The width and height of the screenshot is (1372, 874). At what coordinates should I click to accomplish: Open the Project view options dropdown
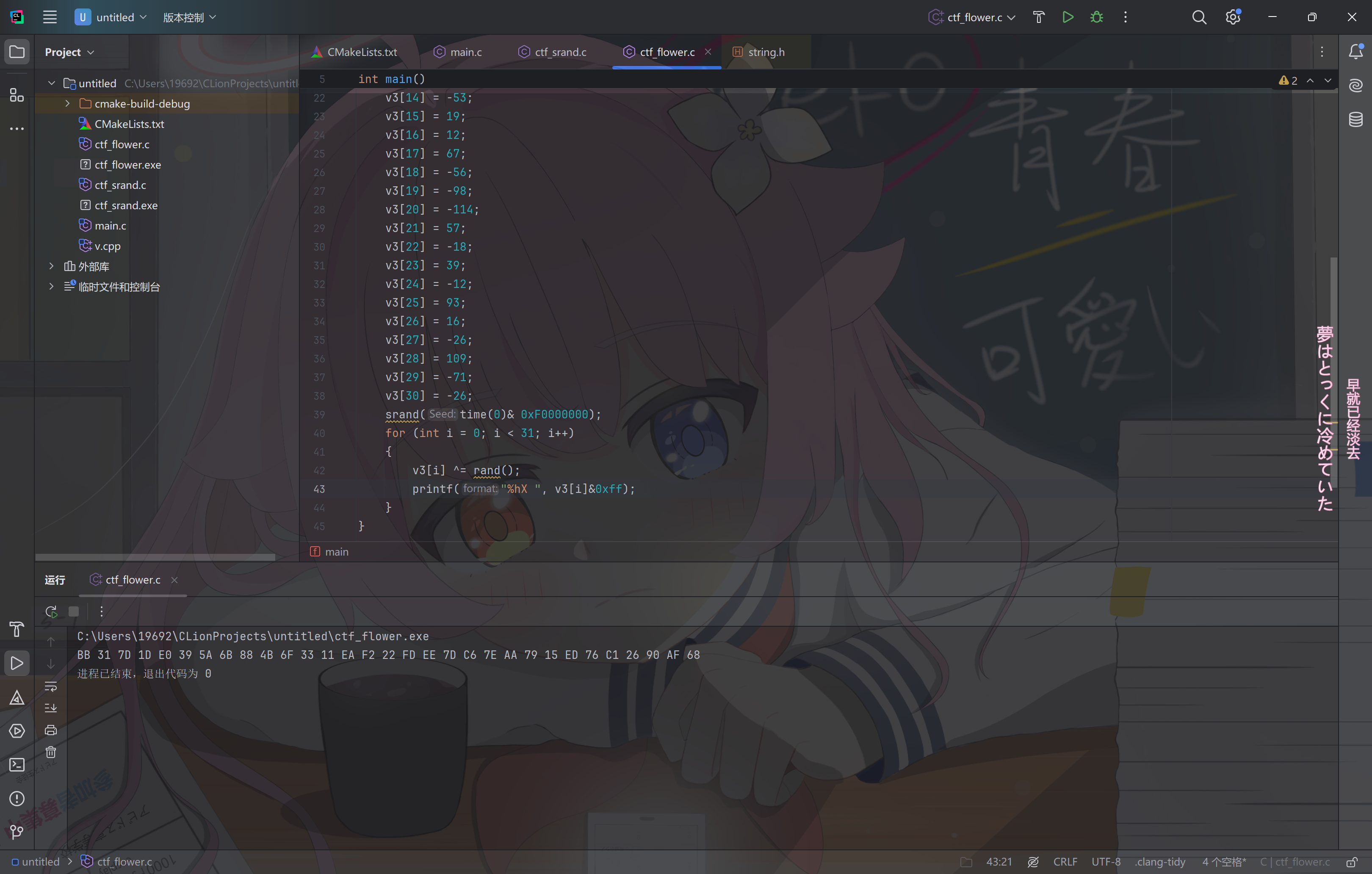69,52
